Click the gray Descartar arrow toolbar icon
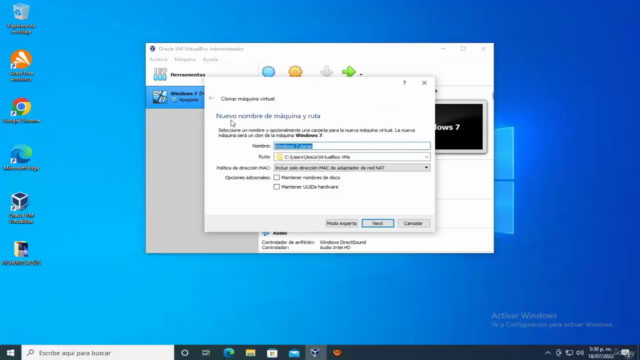This screenshot has height=360, width=640. (326, 72)
